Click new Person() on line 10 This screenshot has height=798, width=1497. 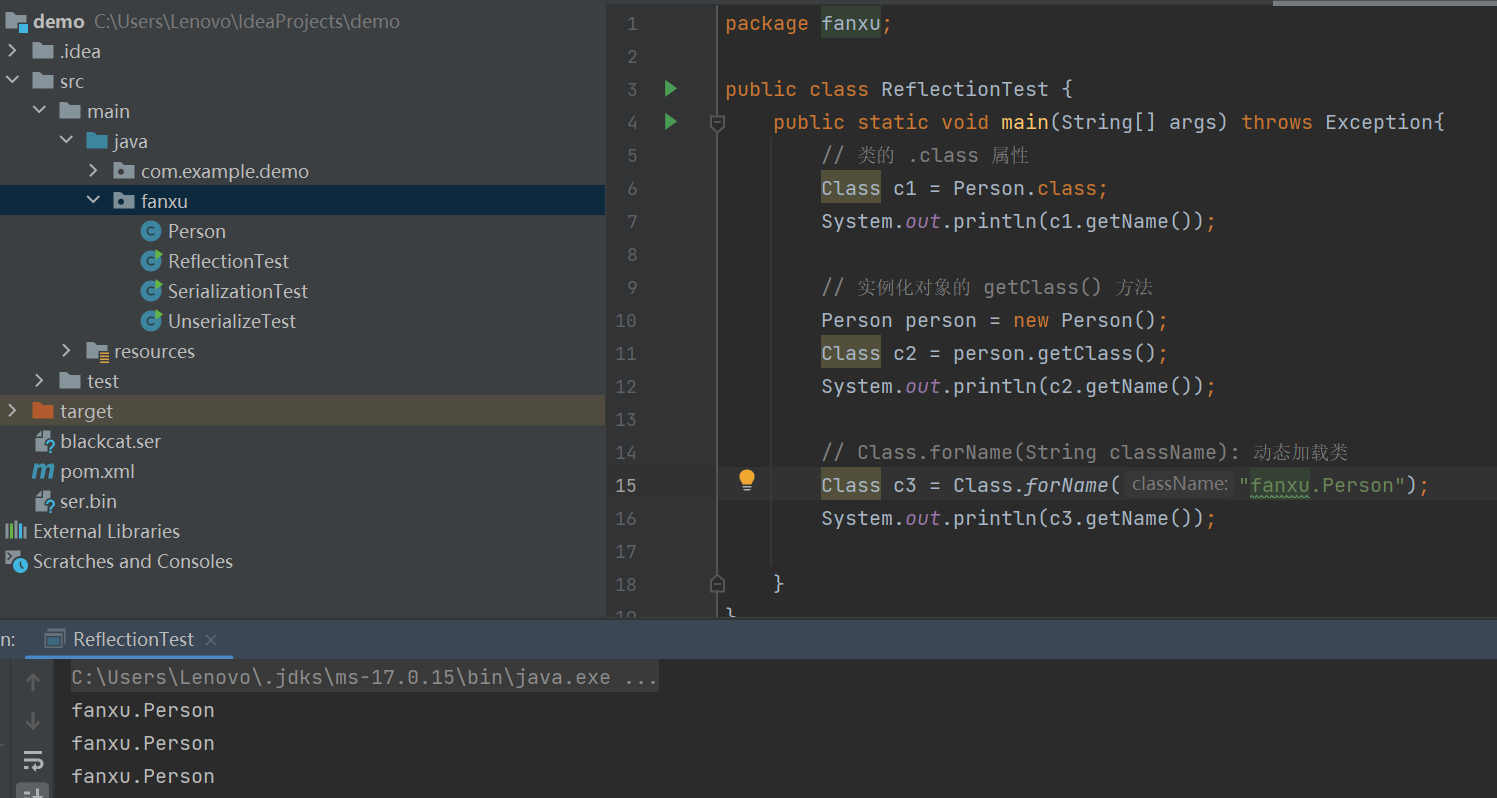[x=1085, y=321]
